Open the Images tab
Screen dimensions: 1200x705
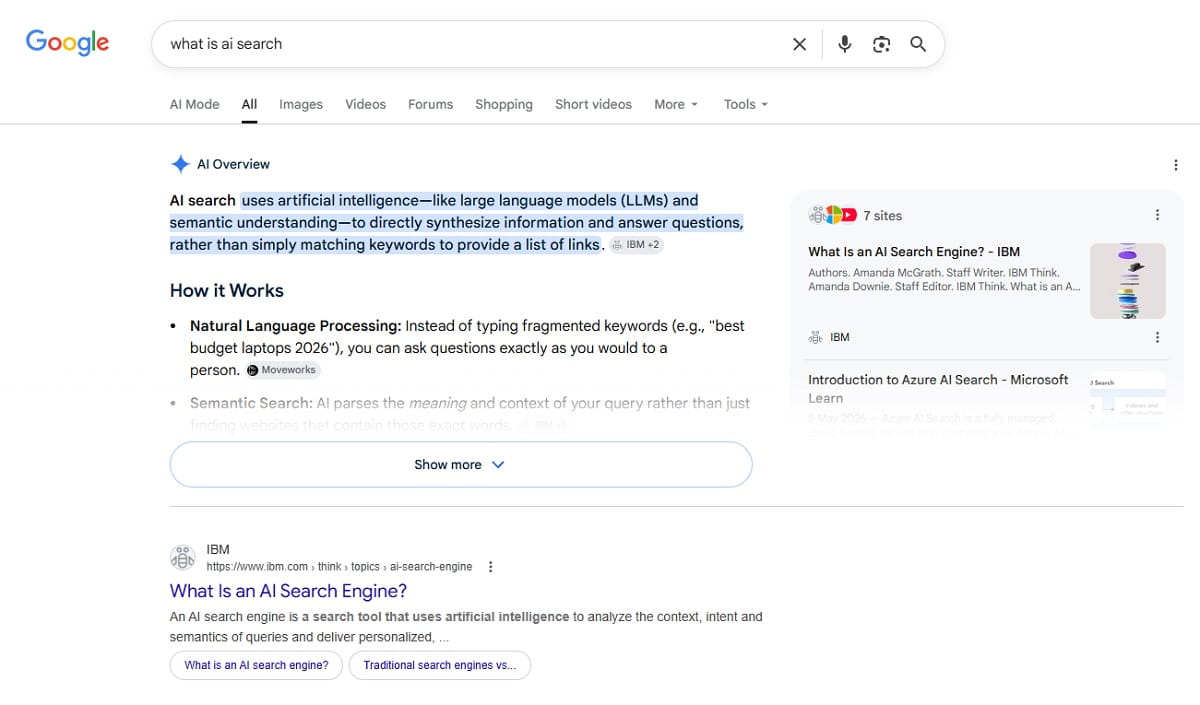301,104
